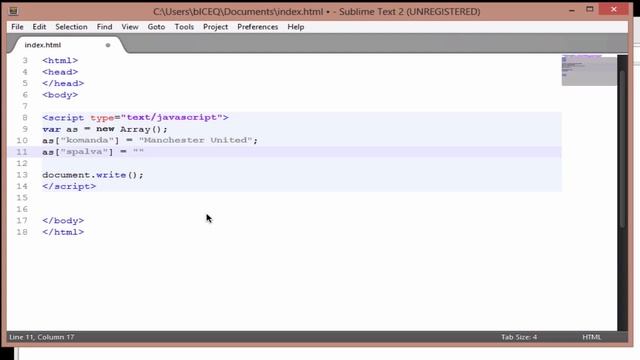Click the script type="text/javascript" line
Viewport: 640px width, 360px height.
tap(135, 118)
